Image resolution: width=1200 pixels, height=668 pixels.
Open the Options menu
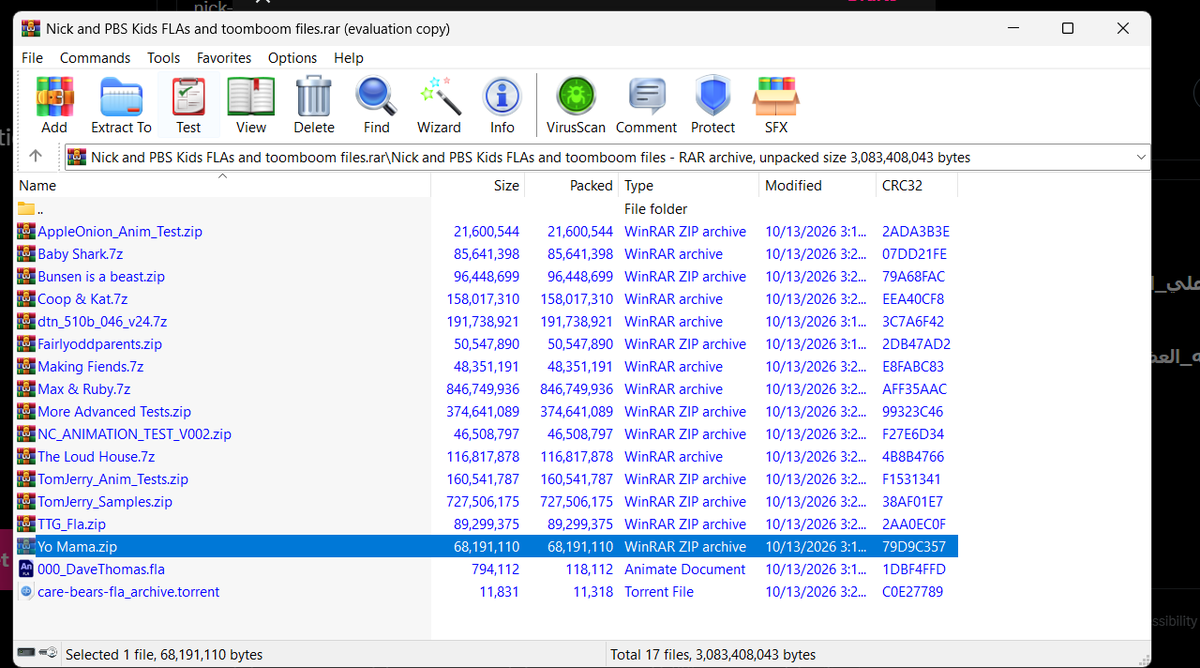[292, 58]
